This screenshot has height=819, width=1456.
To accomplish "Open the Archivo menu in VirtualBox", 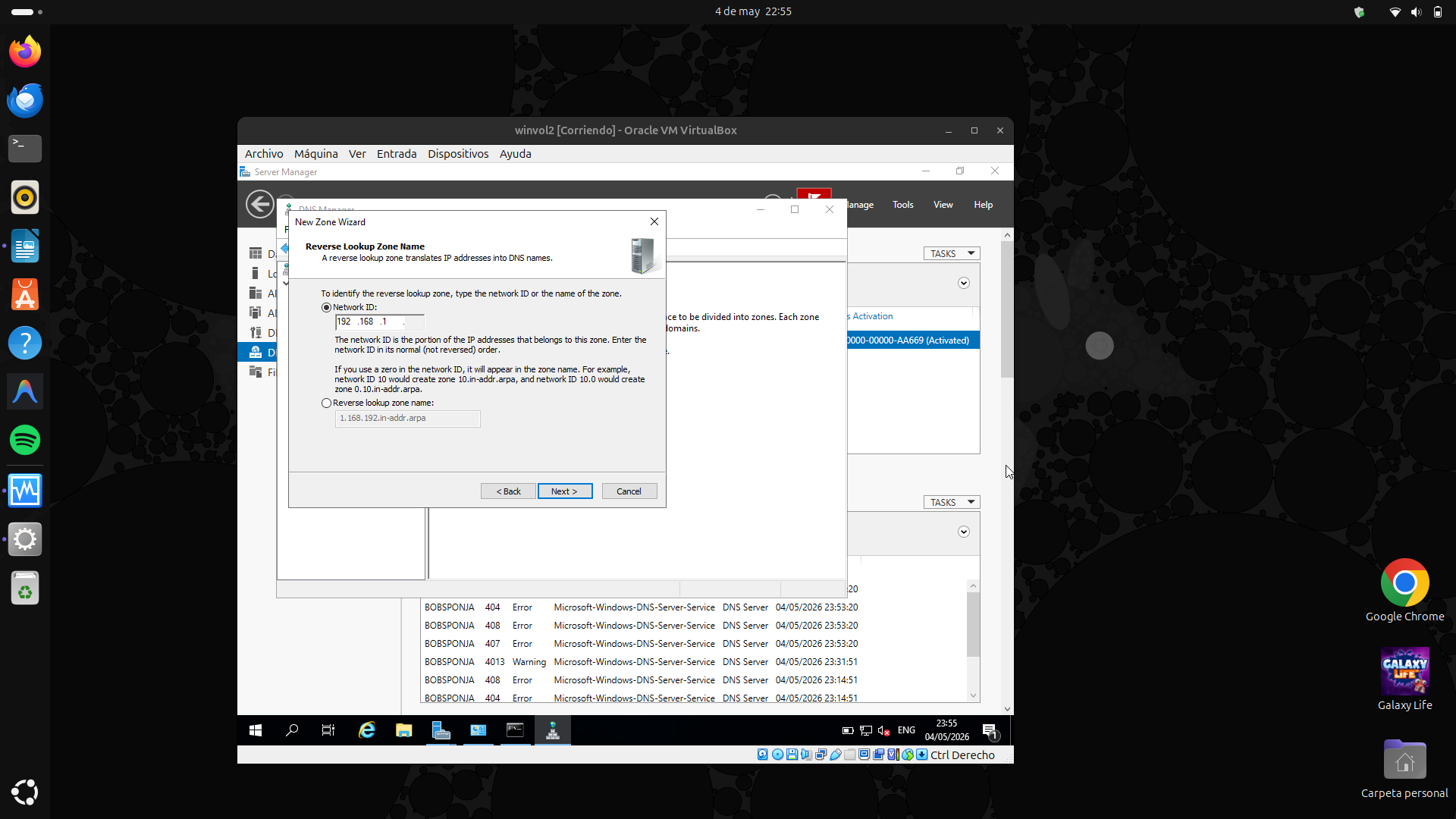I will (264, 154).
